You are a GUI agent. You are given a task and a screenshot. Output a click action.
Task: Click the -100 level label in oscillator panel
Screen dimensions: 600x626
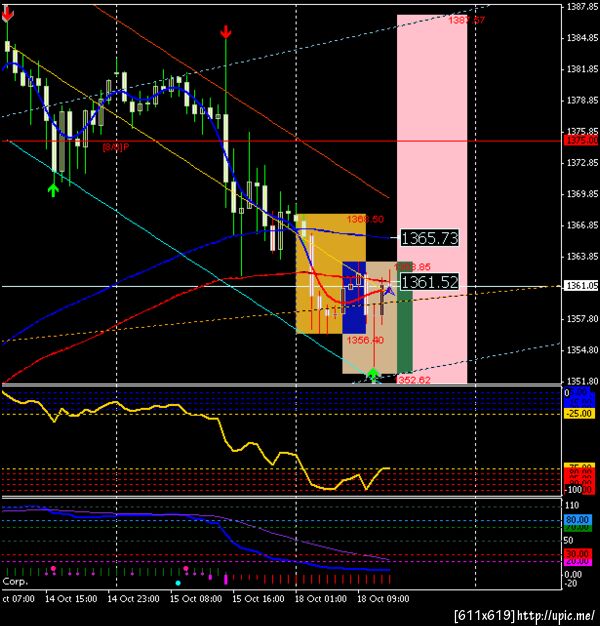(575, 489)
